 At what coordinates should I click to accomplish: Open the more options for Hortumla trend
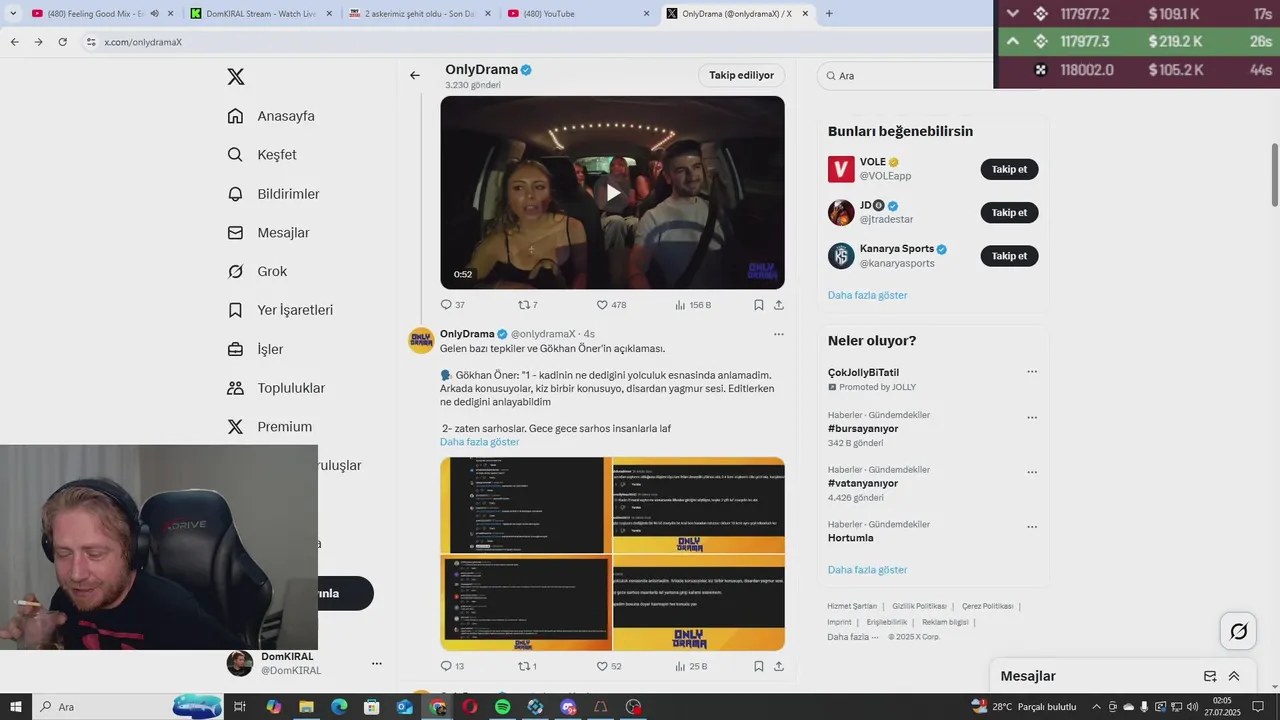click(1032, 527)
